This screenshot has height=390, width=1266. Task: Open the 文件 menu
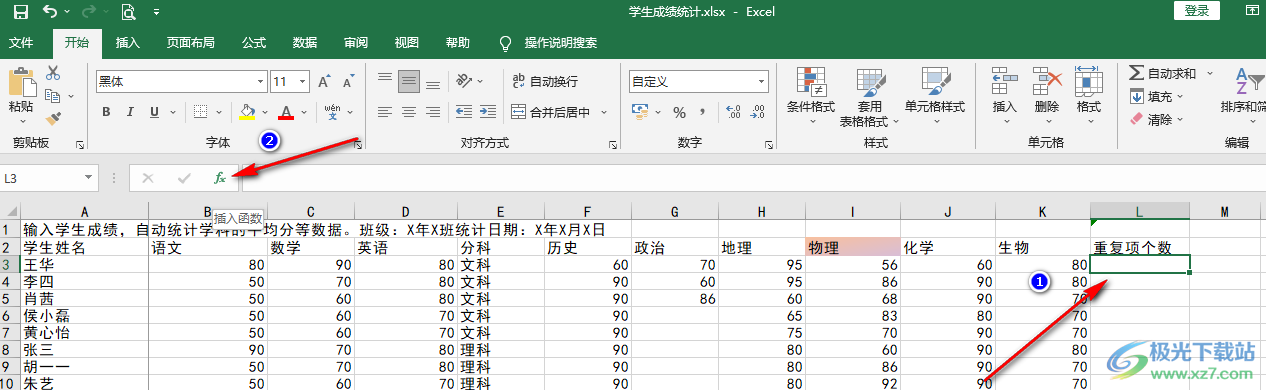pyautogui.click(x=22, y=43)
